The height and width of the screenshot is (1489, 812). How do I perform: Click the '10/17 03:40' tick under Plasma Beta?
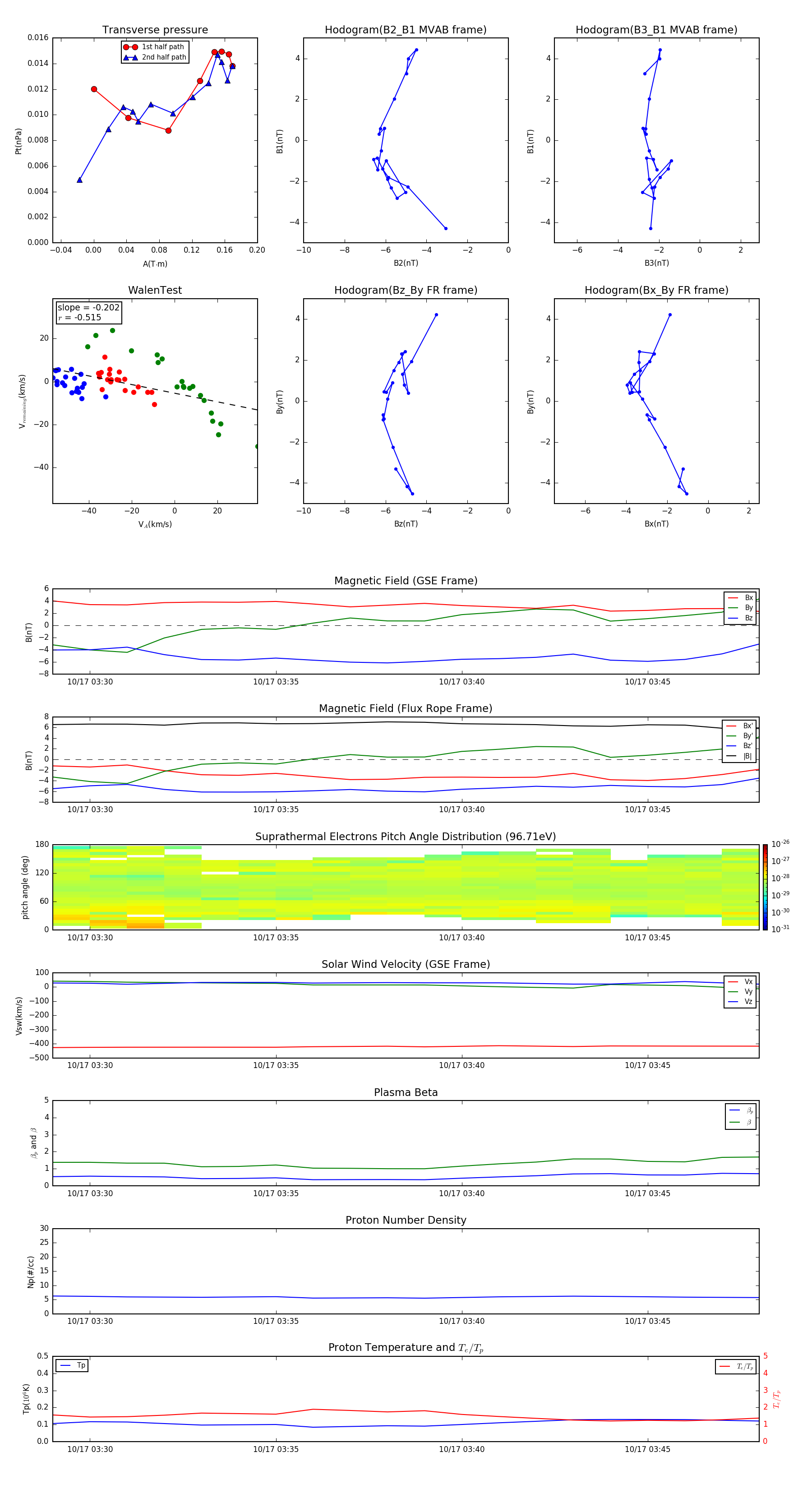tap(462, 1193)
